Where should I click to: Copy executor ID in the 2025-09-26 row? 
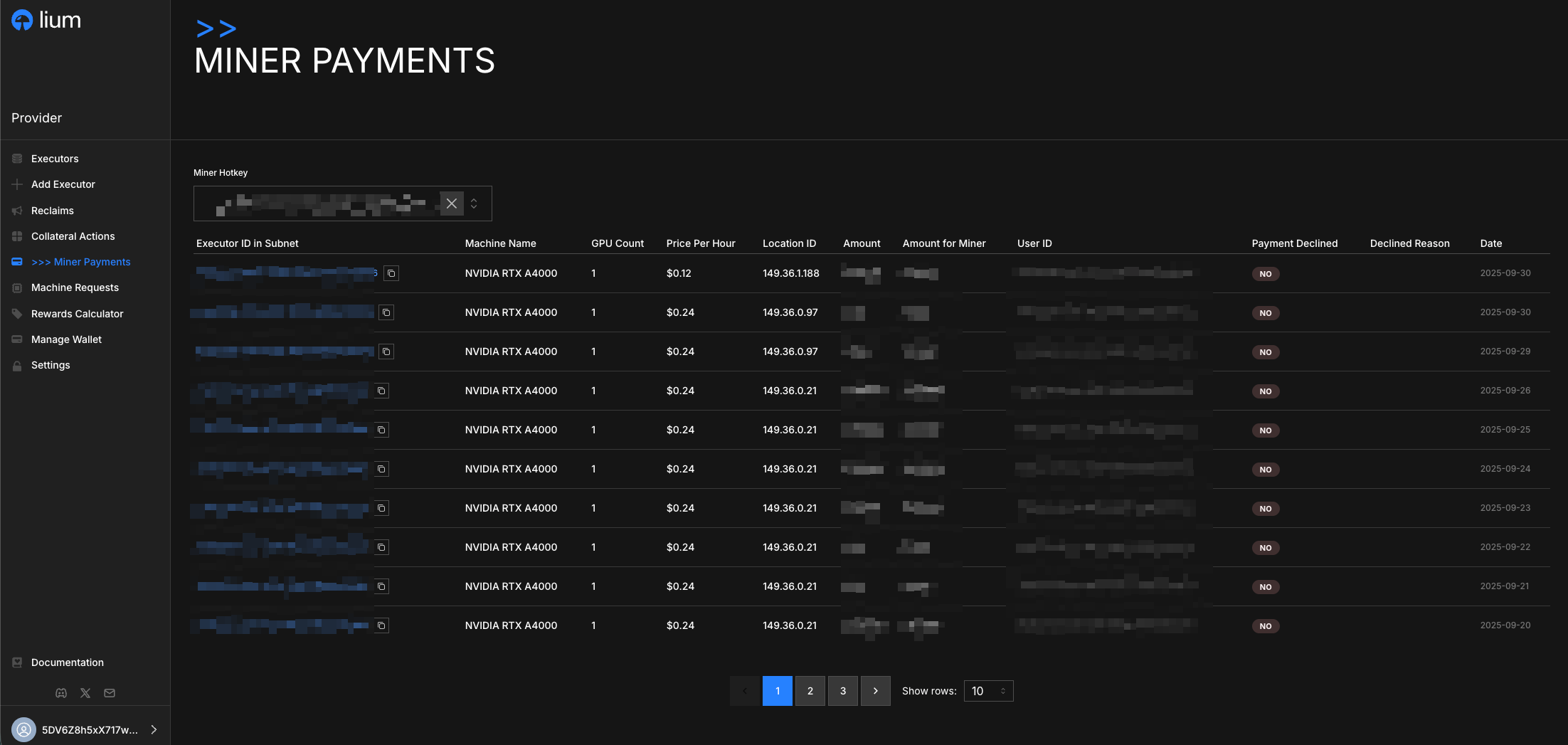(x=381, y=391)
